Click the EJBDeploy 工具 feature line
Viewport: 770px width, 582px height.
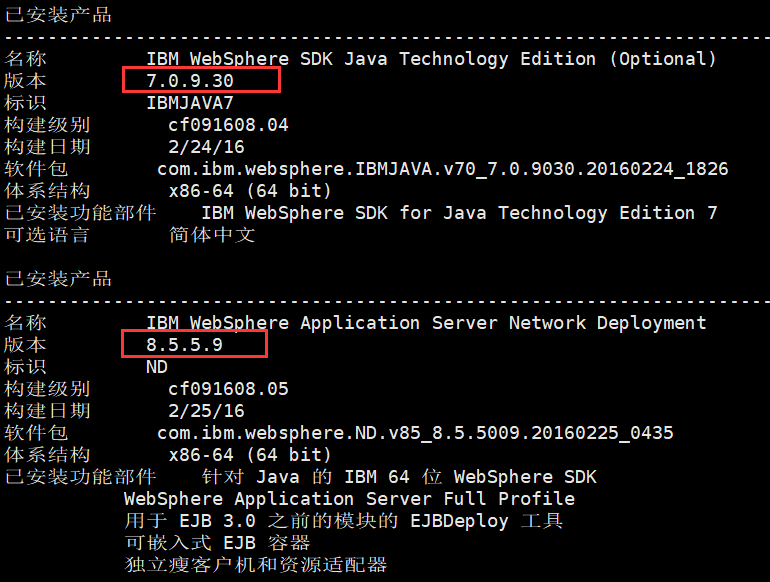point(343,521)
